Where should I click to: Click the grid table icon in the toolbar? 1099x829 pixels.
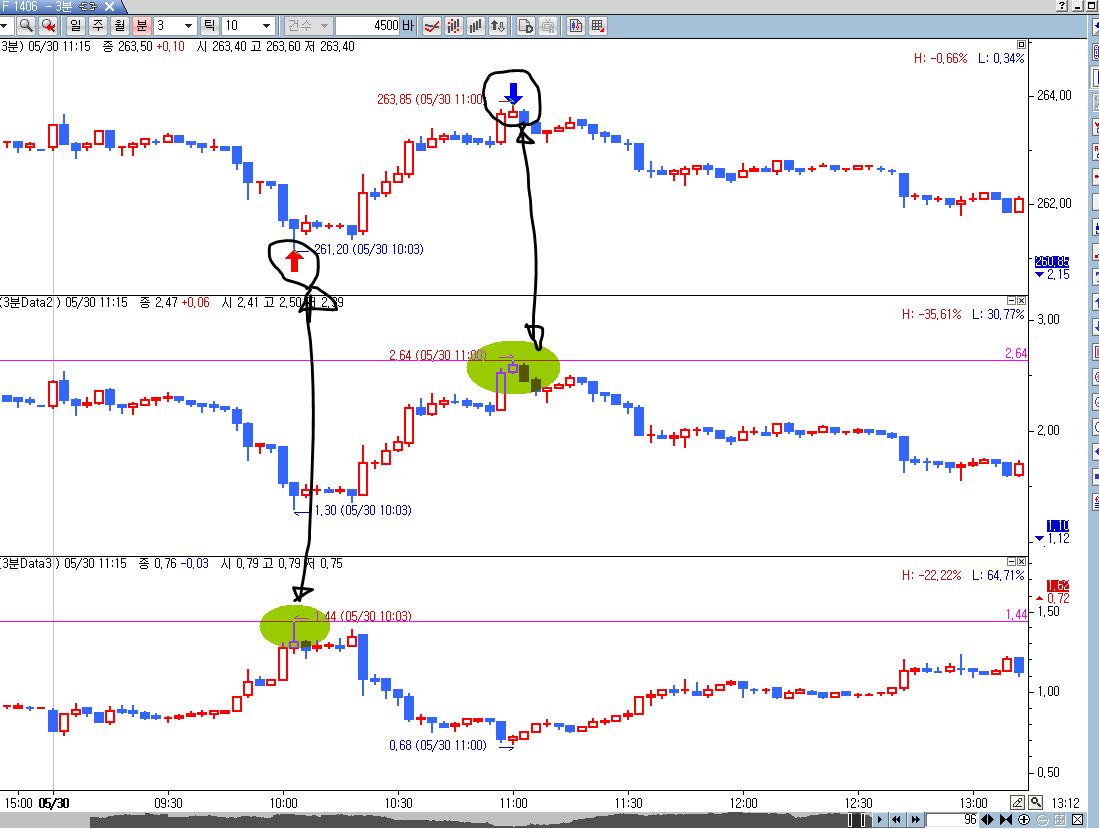pyautogui.click(x=597, y=26)
